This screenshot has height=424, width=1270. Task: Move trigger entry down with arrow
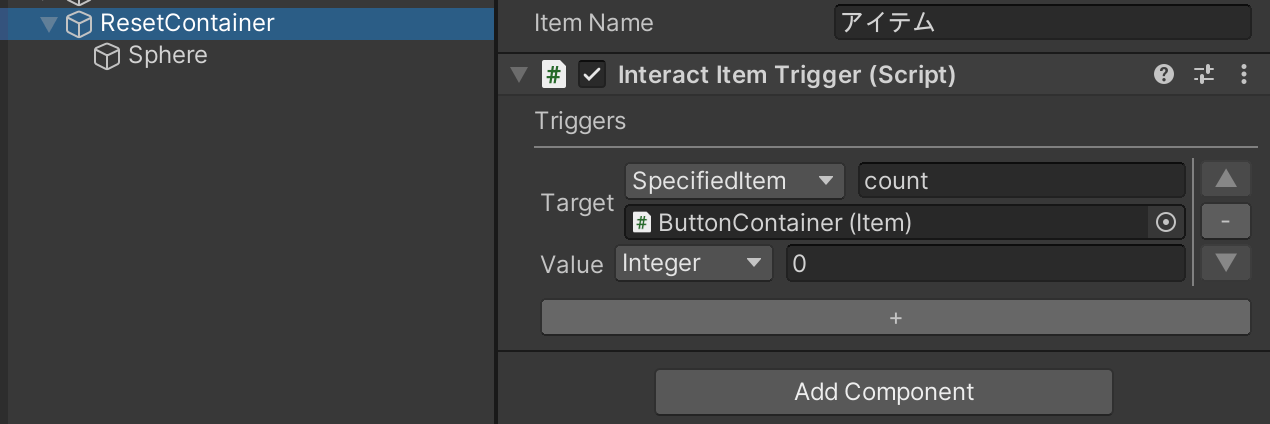coord(1226,263)
